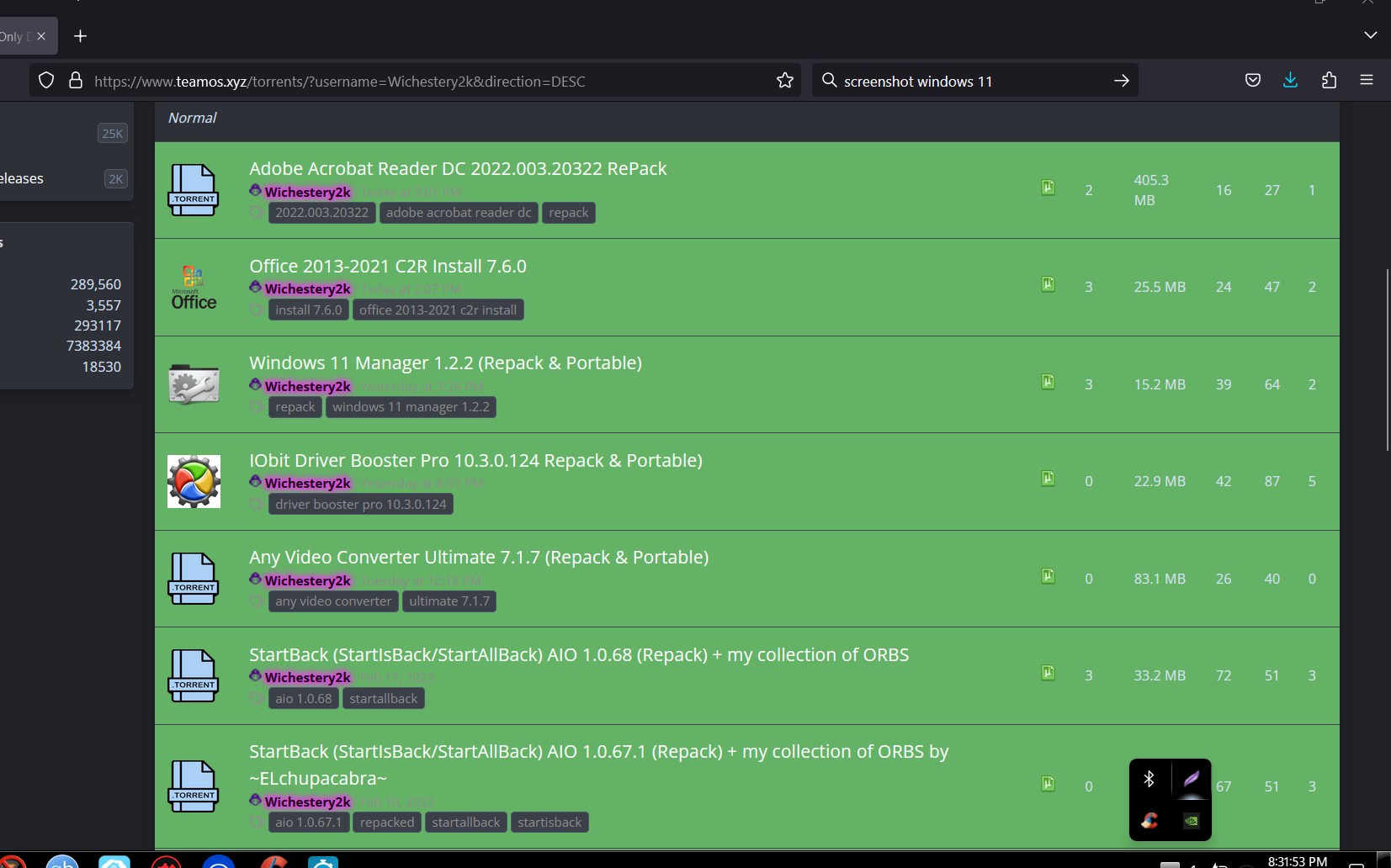The height and width of the screenshot is (868, 1391).
Task: Download StartBack 1.0.68 via green icon
Action: pos(1048,673)
